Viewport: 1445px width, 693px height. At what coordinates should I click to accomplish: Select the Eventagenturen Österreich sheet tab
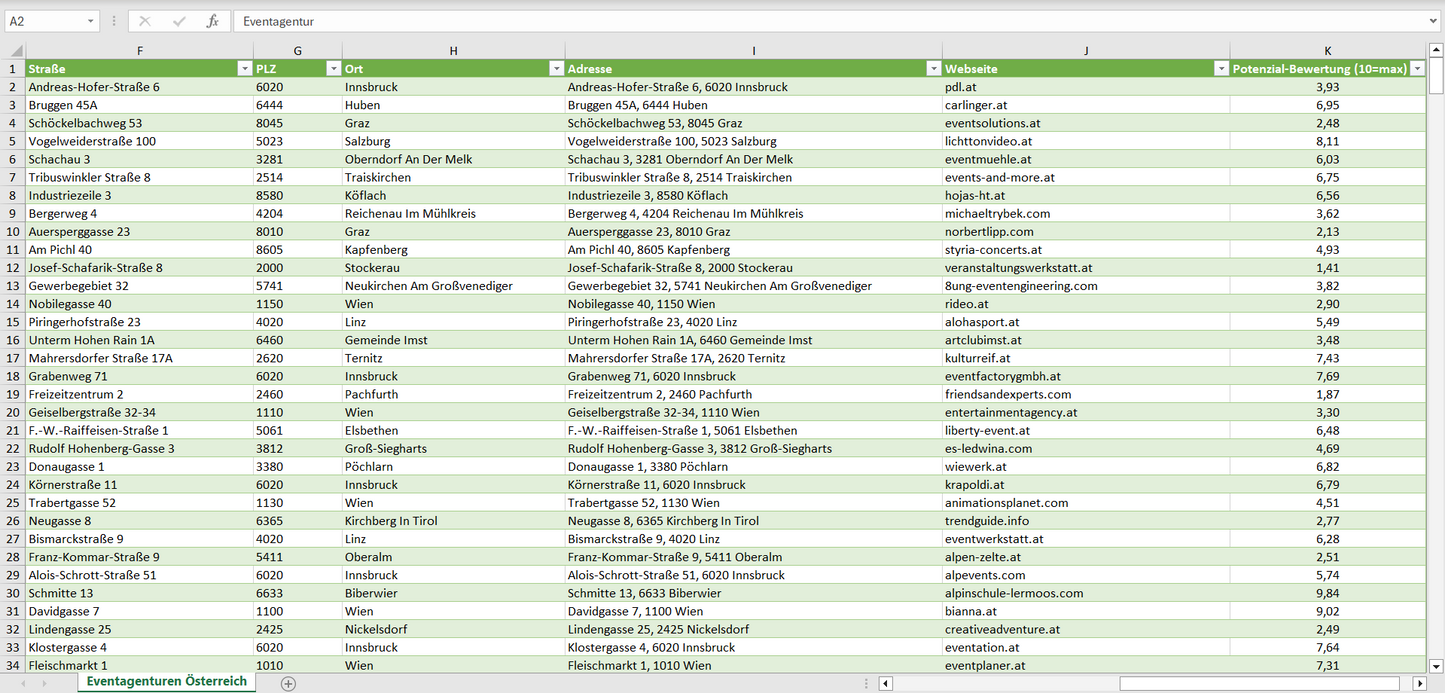(x=165, y=681)
